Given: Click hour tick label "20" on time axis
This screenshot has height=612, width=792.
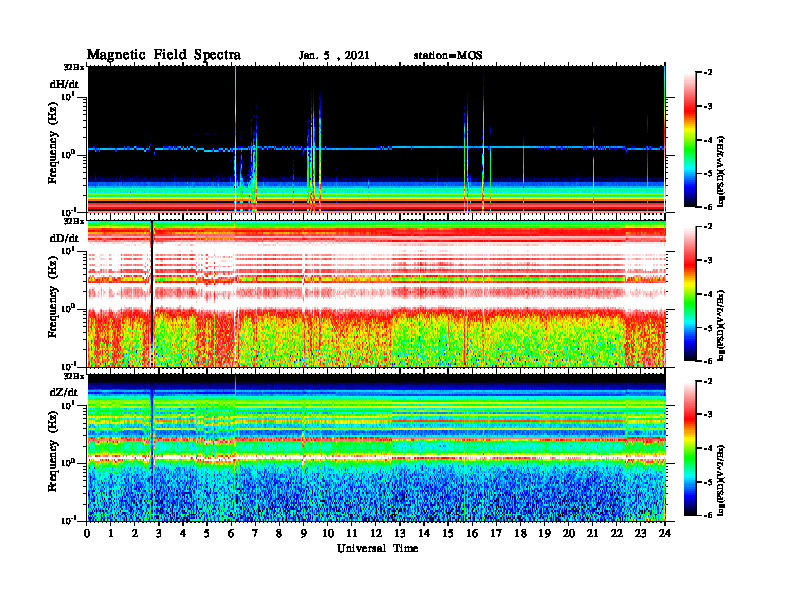Looking at the screenshot, I should 569,534.
